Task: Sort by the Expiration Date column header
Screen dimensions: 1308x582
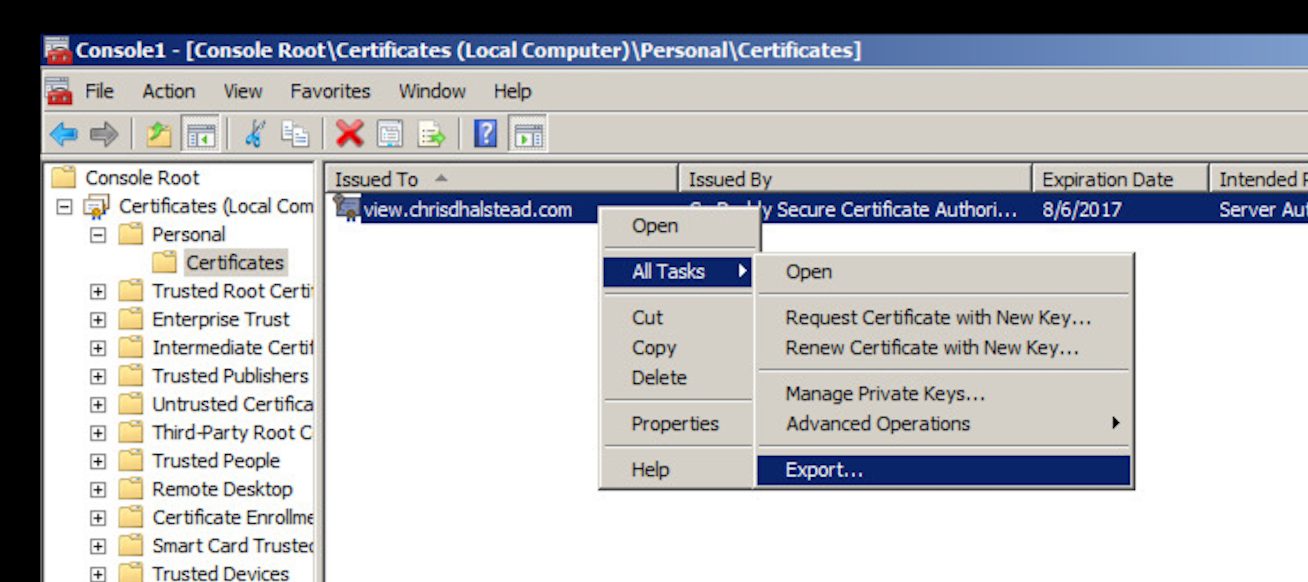Action: [1107, 180]
